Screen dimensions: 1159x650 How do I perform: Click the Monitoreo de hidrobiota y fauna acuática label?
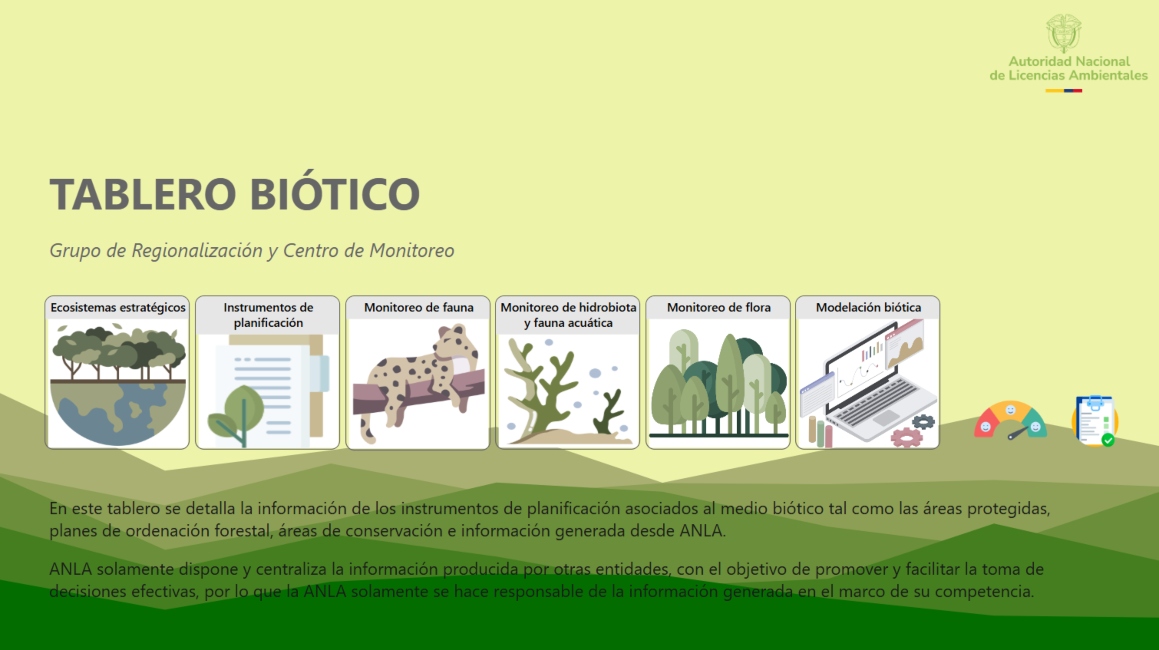pos(567,314)
